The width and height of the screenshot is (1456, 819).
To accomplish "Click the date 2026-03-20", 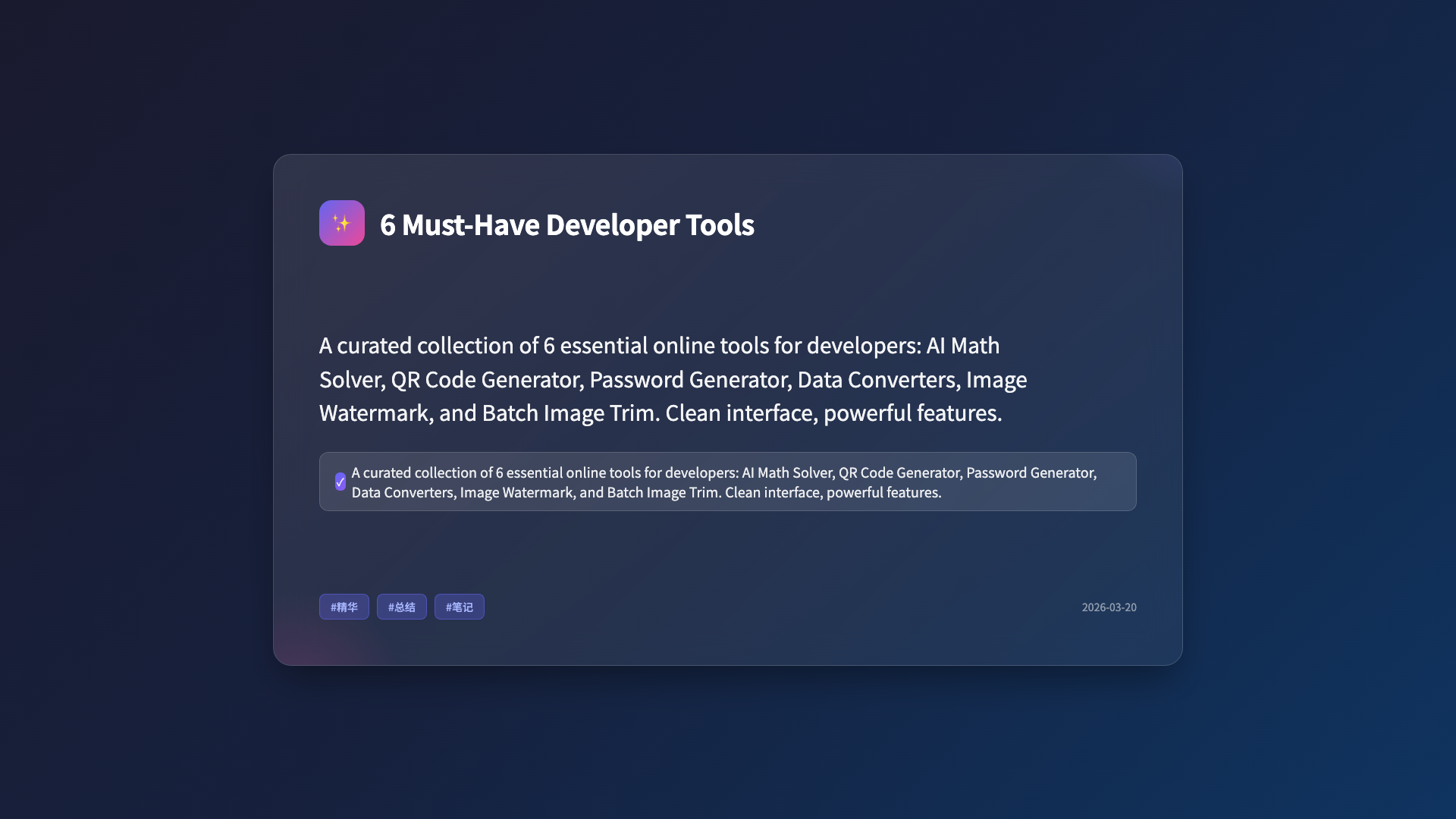I will [1109, 607].
